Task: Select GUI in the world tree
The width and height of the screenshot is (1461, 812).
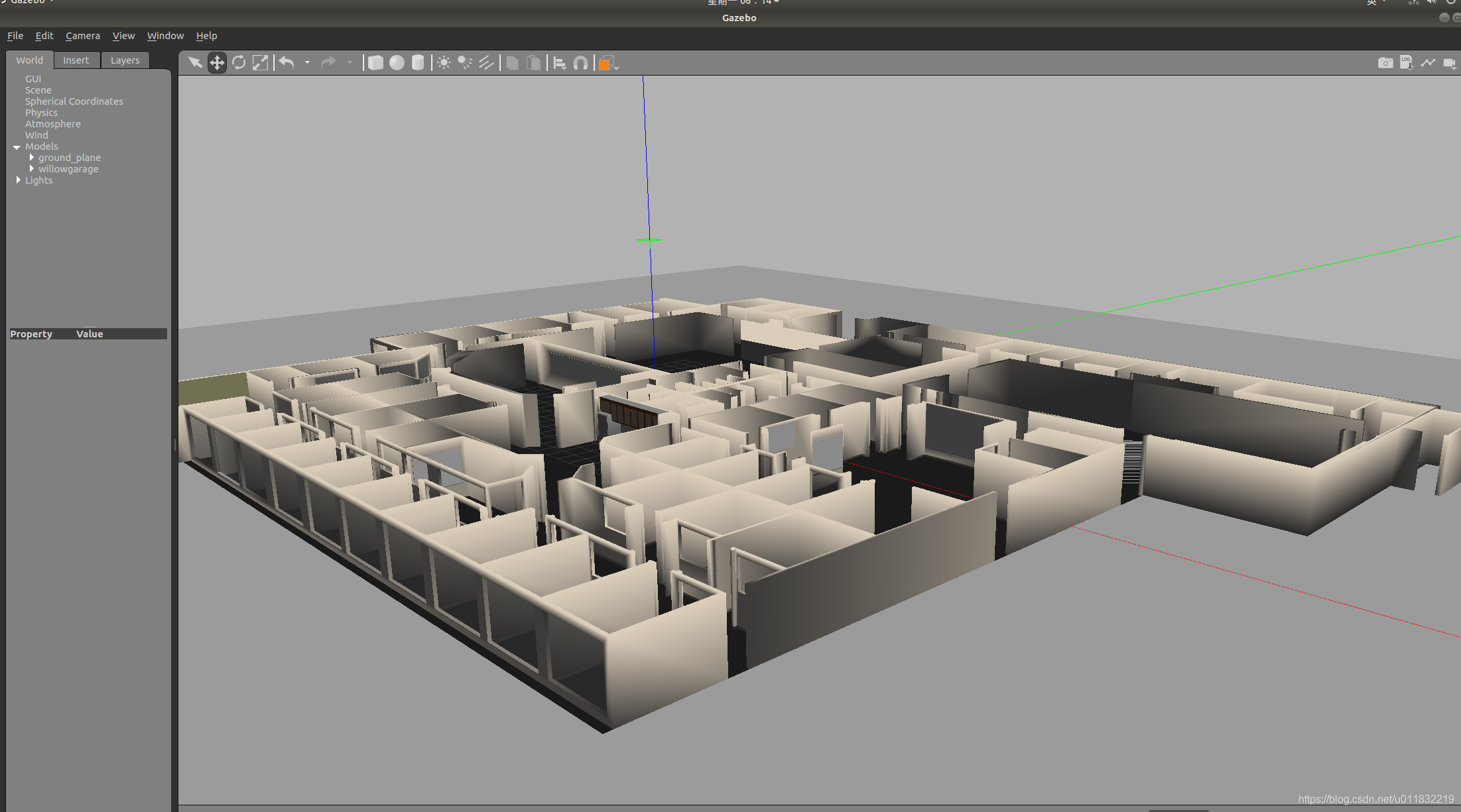Action: pyautogui.click(x=33, y=79)
